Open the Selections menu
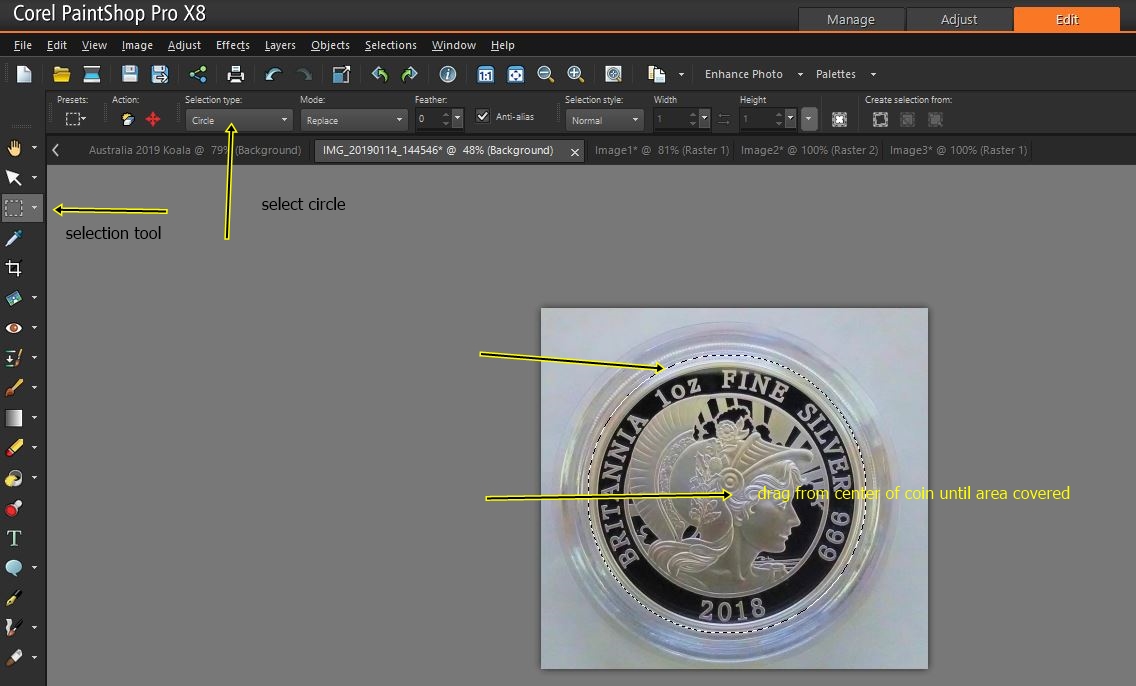The width and height of the screenshot is (1136, 686). coord(390,45)
